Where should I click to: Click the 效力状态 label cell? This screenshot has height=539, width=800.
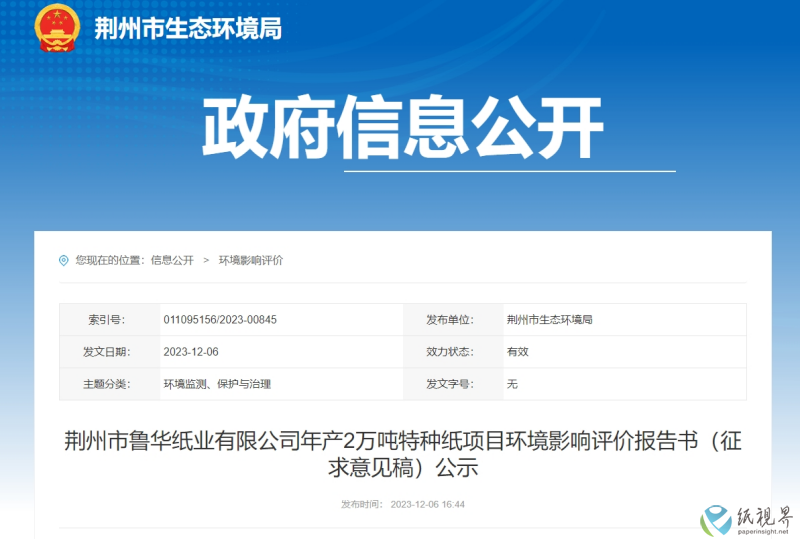point(453,352)
